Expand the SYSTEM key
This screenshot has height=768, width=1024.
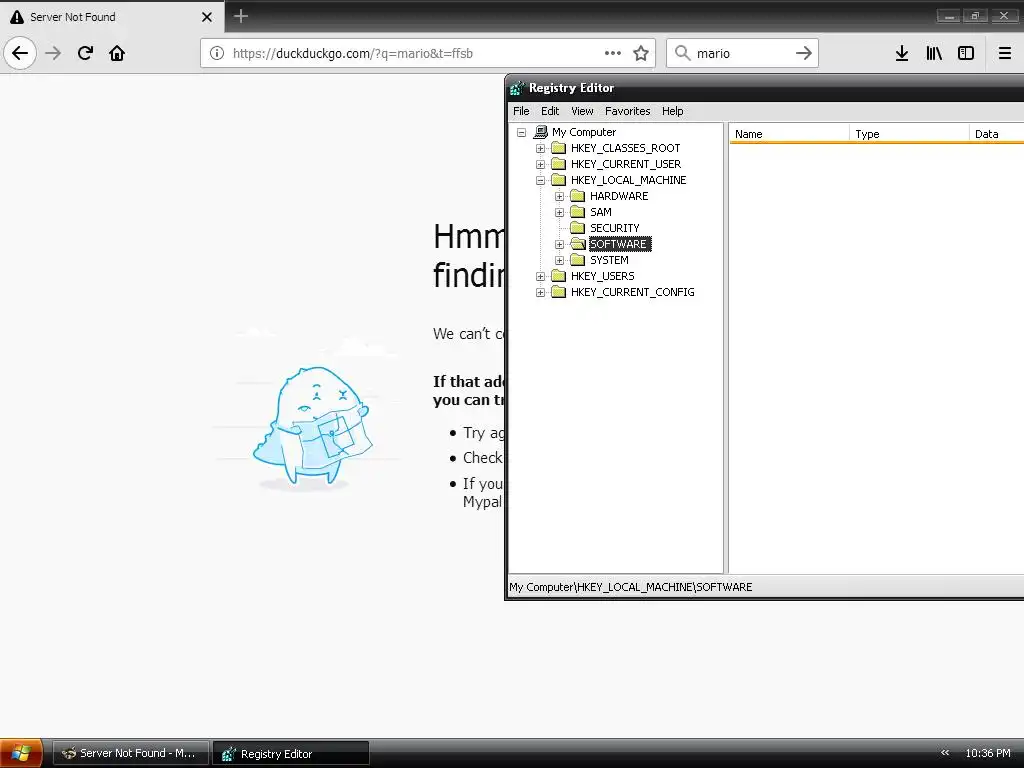(x=559, y=261)
